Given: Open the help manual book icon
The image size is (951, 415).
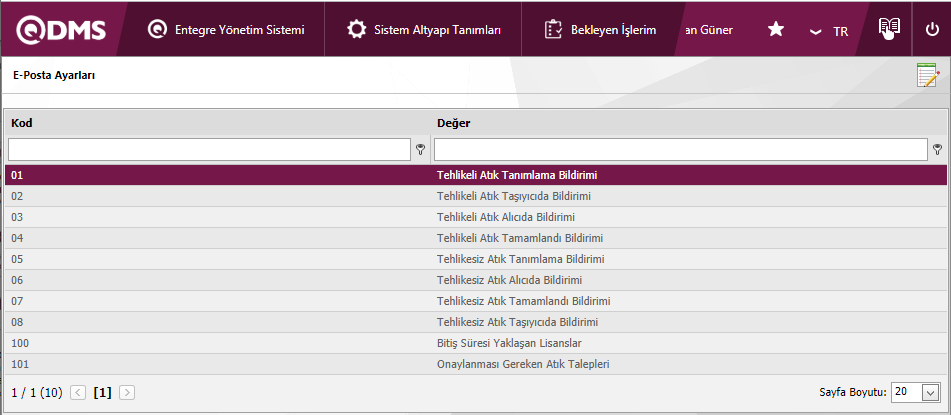Looking at the screenshot, I should point(889,29).
